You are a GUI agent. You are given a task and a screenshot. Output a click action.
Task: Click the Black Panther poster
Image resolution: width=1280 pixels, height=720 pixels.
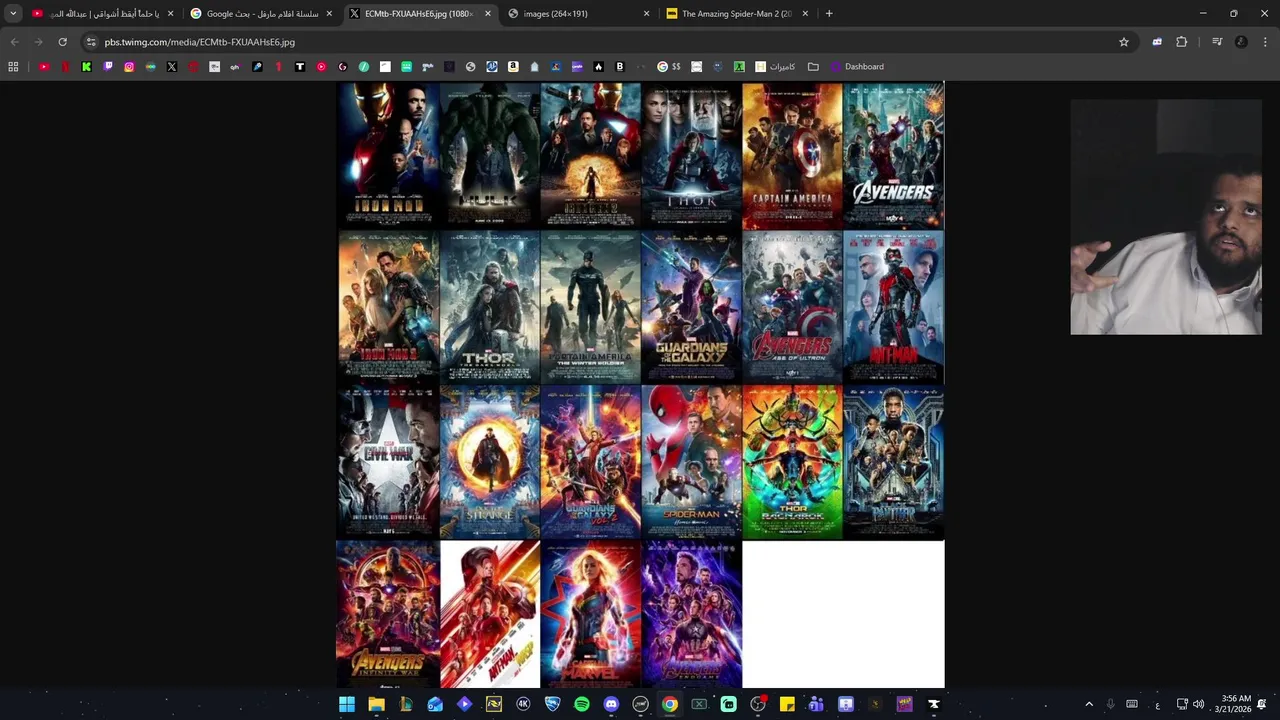point(893,462)
